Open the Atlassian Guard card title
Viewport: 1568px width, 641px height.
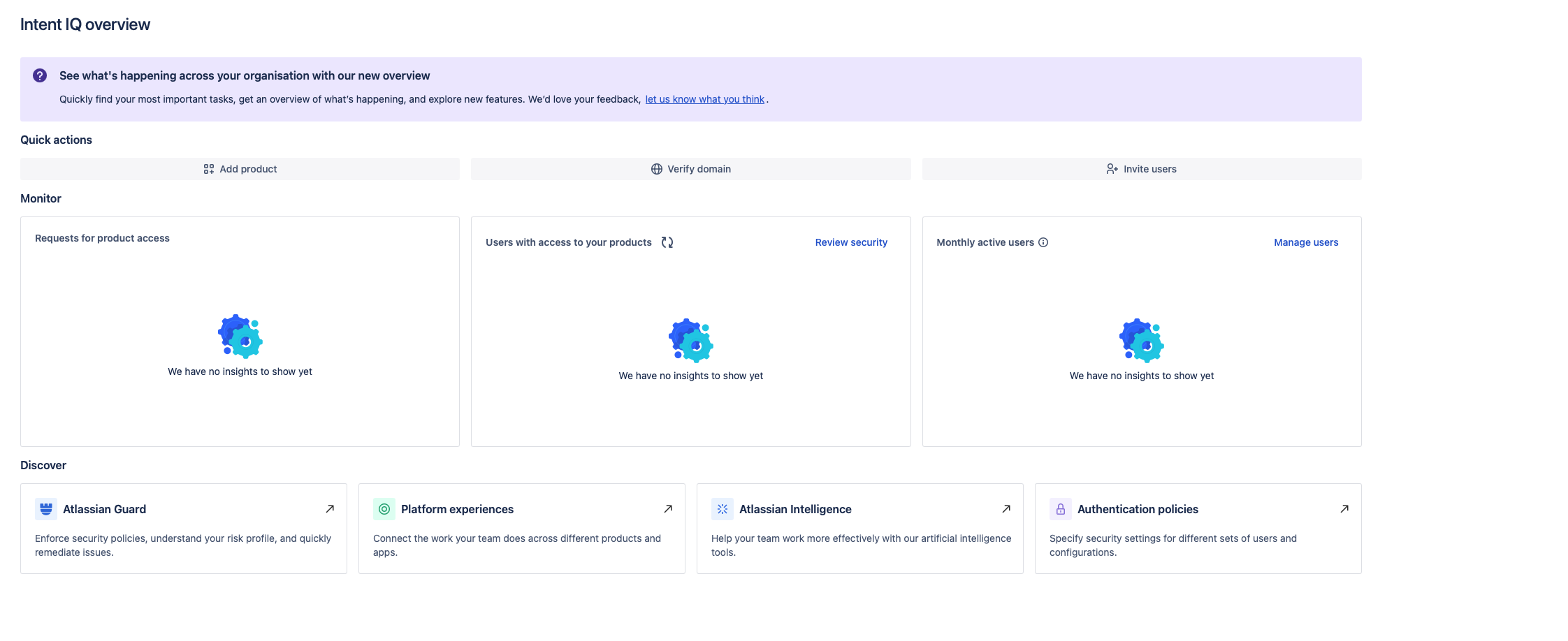[104, 509]
